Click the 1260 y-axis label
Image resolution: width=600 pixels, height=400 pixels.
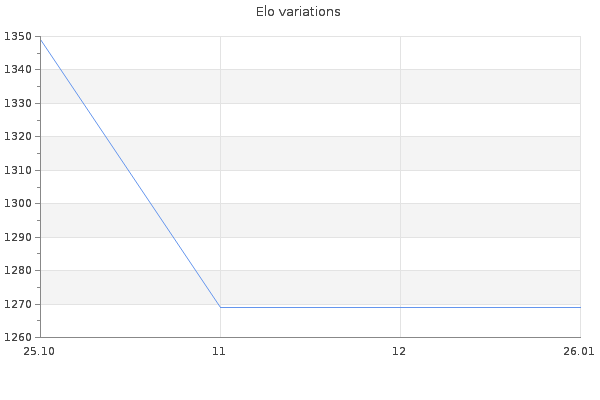point(19,337)
